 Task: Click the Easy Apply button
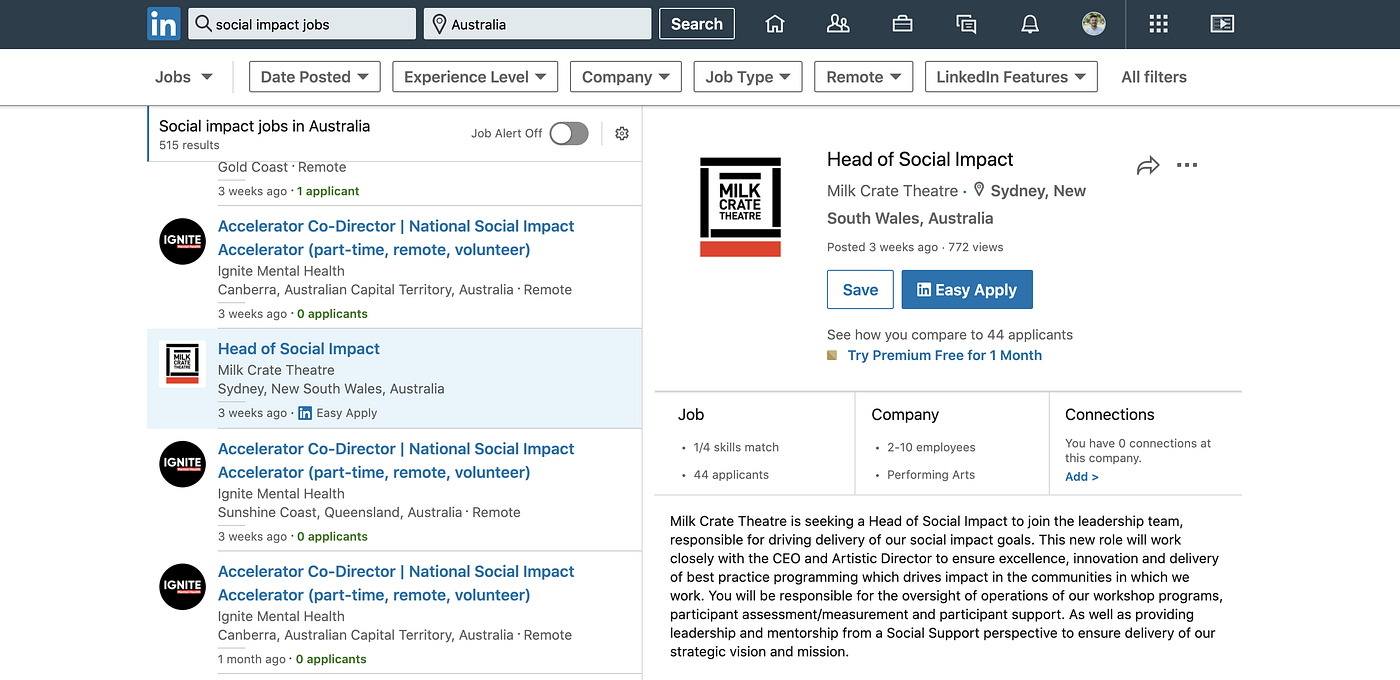click(967, 290)
